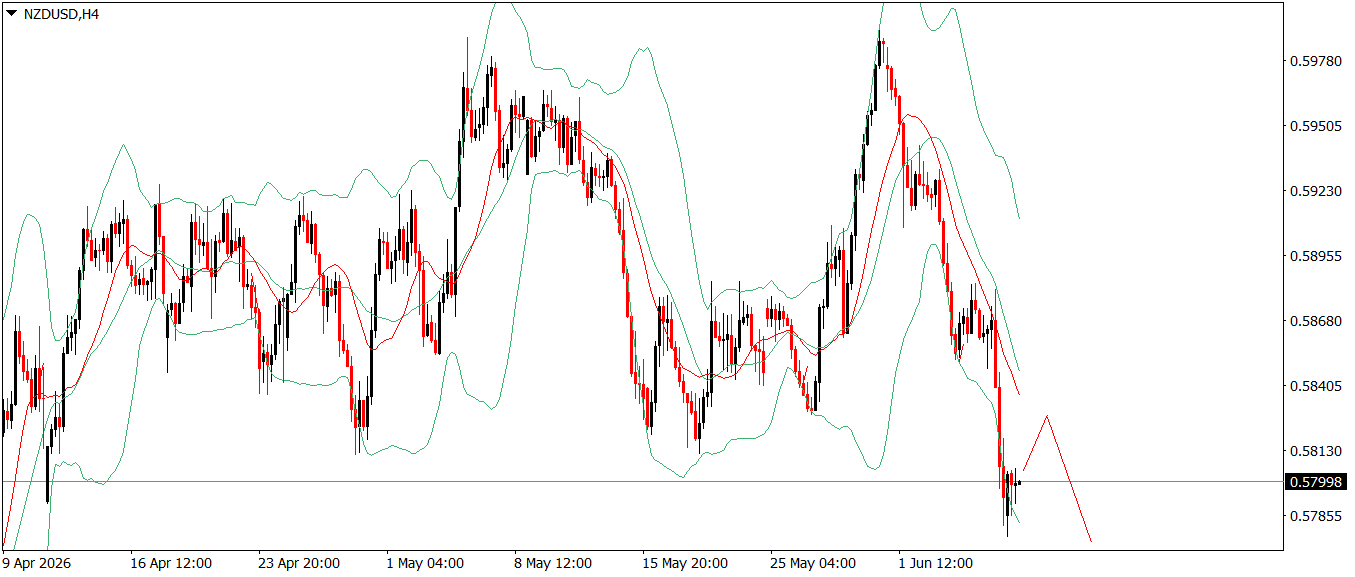Click the NZDUSD,H4 chart title

pyautogui.click(x=61, y=13)
